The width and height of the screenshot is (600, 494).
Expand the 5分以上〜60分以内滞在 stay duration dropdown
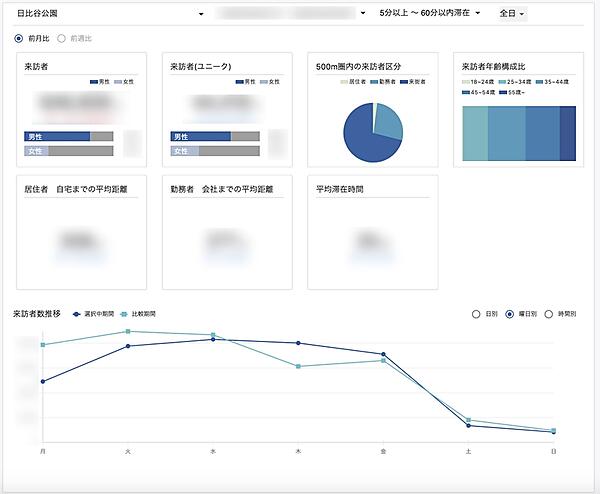point(429,14)
